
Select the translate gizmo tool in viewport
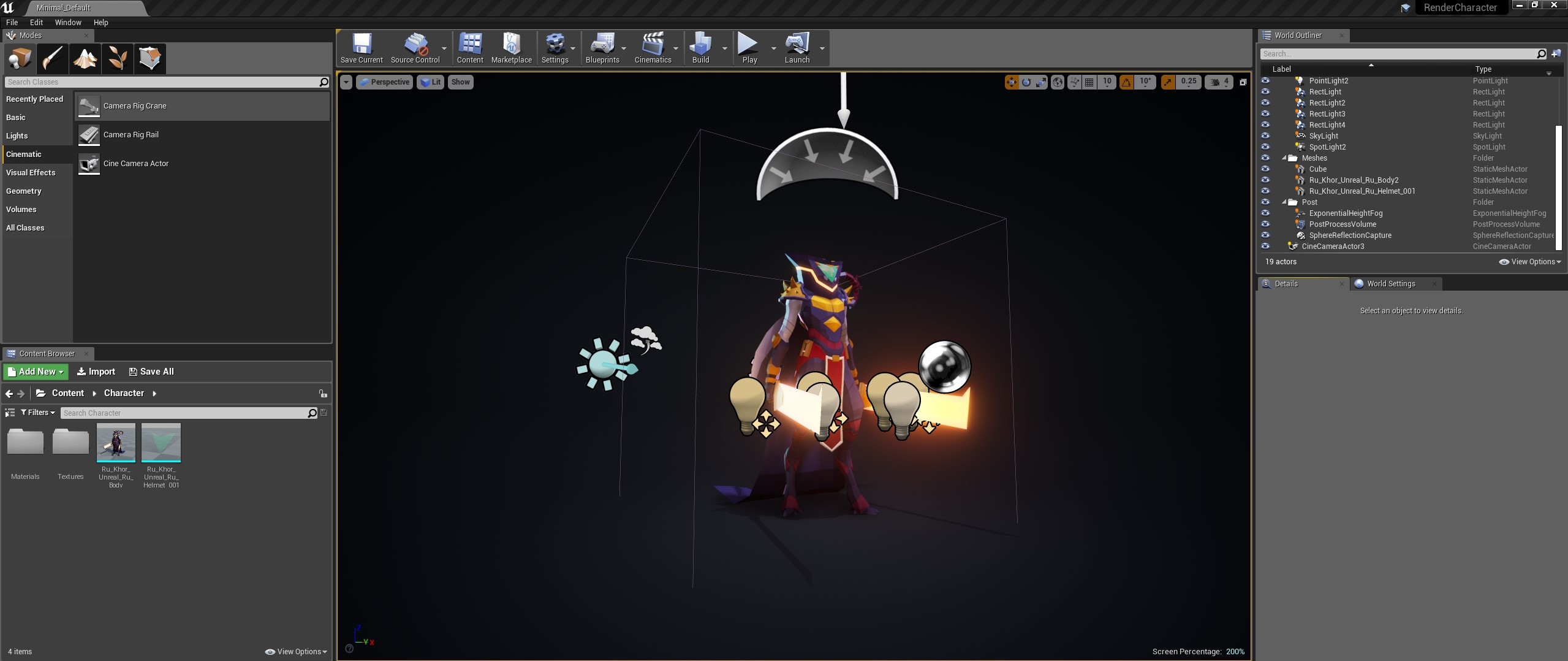tap(1011, 82)
